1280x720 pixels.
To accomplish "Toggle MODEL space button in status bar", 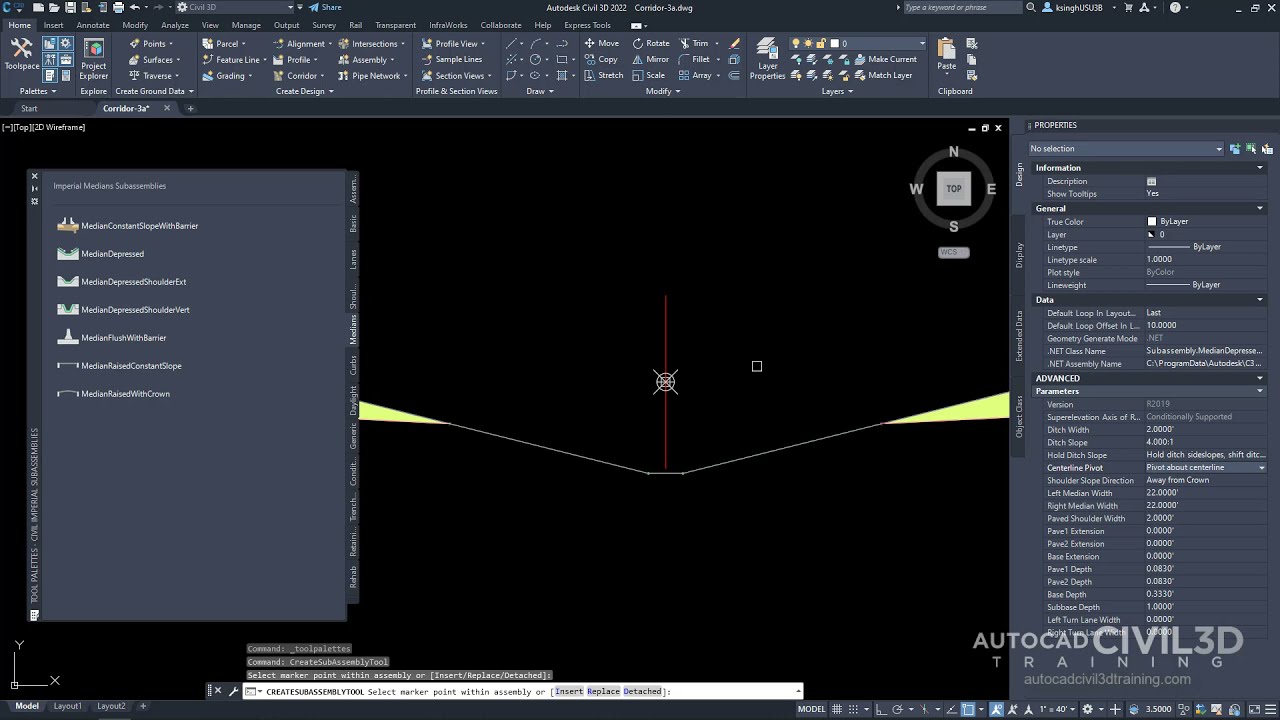I will pyautogui.click(x=812, y=709).
